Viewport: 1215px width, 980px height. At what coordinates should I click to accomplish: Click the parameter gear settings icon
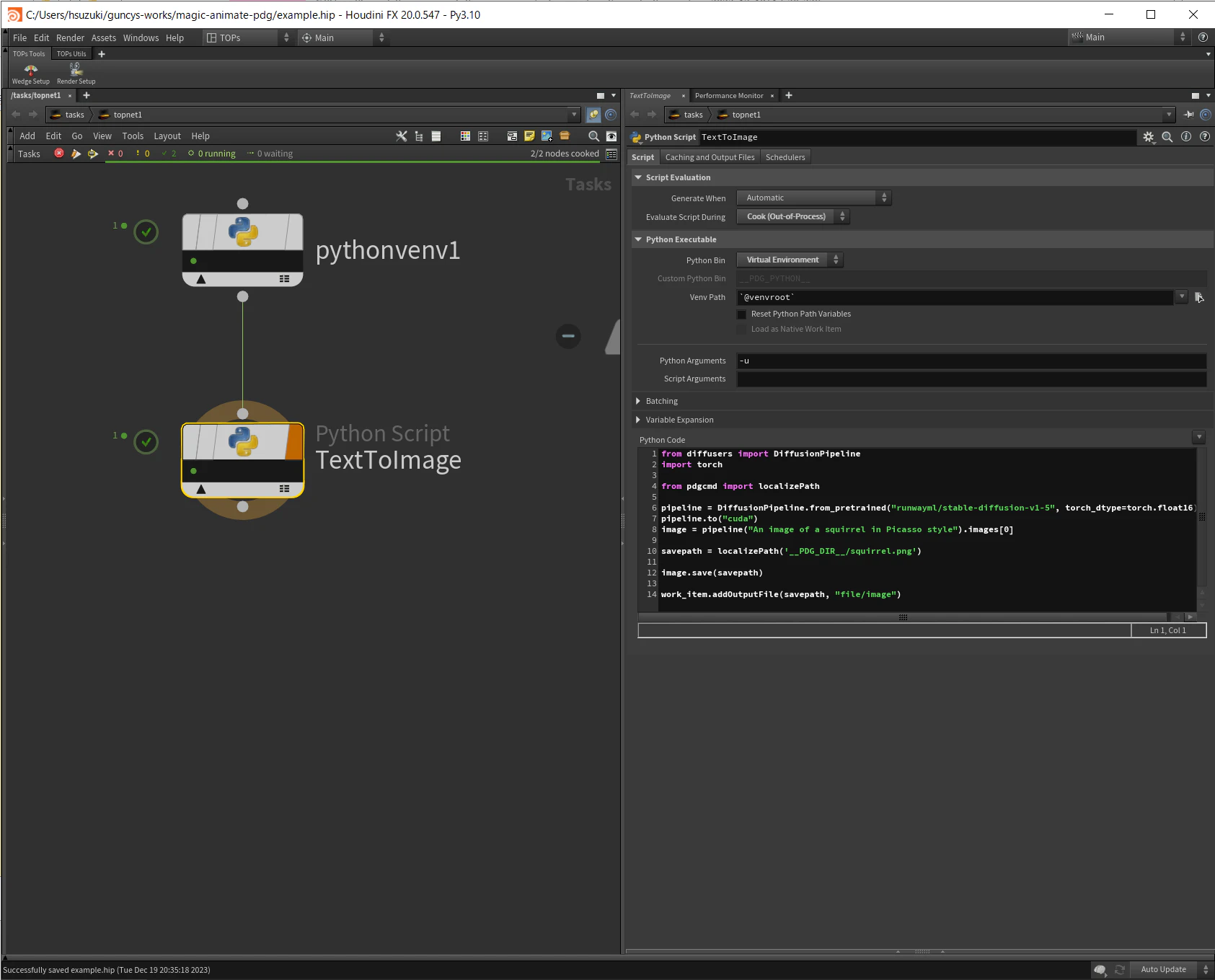(x=1148, y=137)
